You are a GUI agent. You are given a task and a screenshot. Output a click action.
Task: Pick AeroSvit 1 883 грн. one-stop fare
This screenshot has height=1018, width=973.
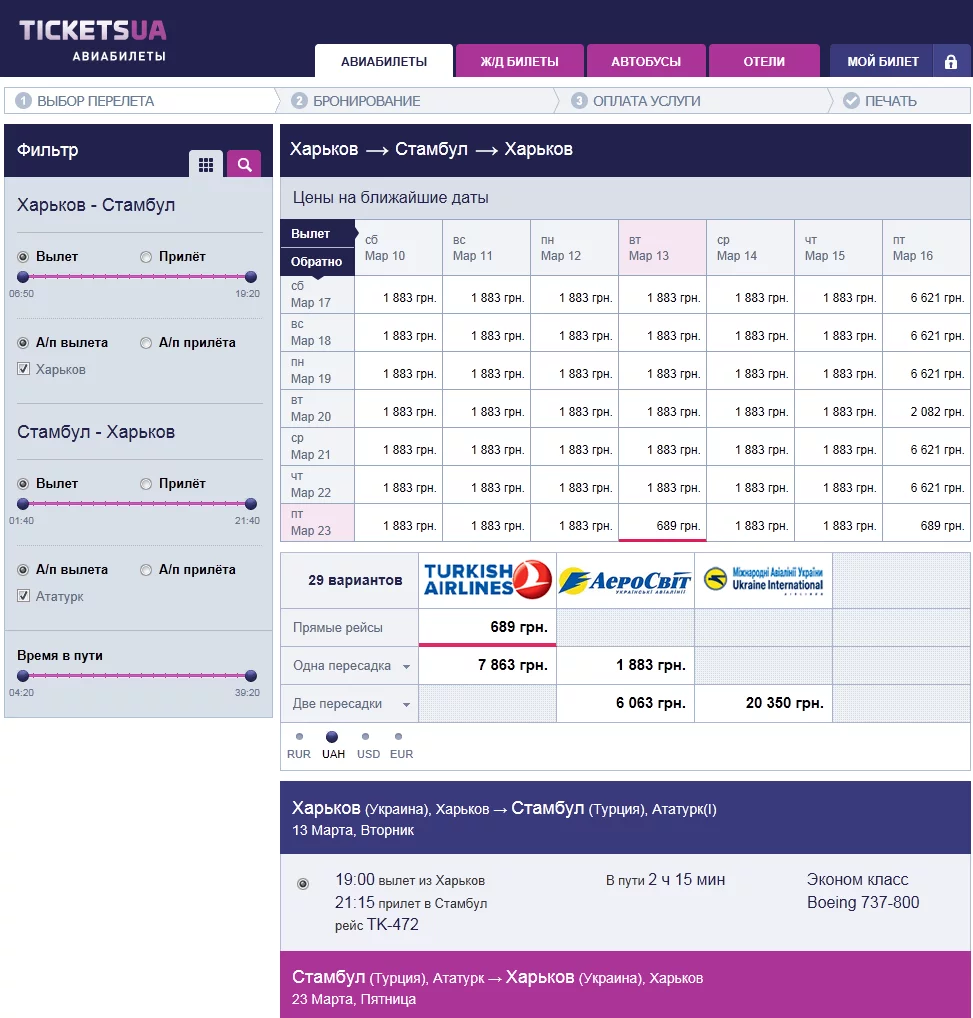(x=625, y=665)
